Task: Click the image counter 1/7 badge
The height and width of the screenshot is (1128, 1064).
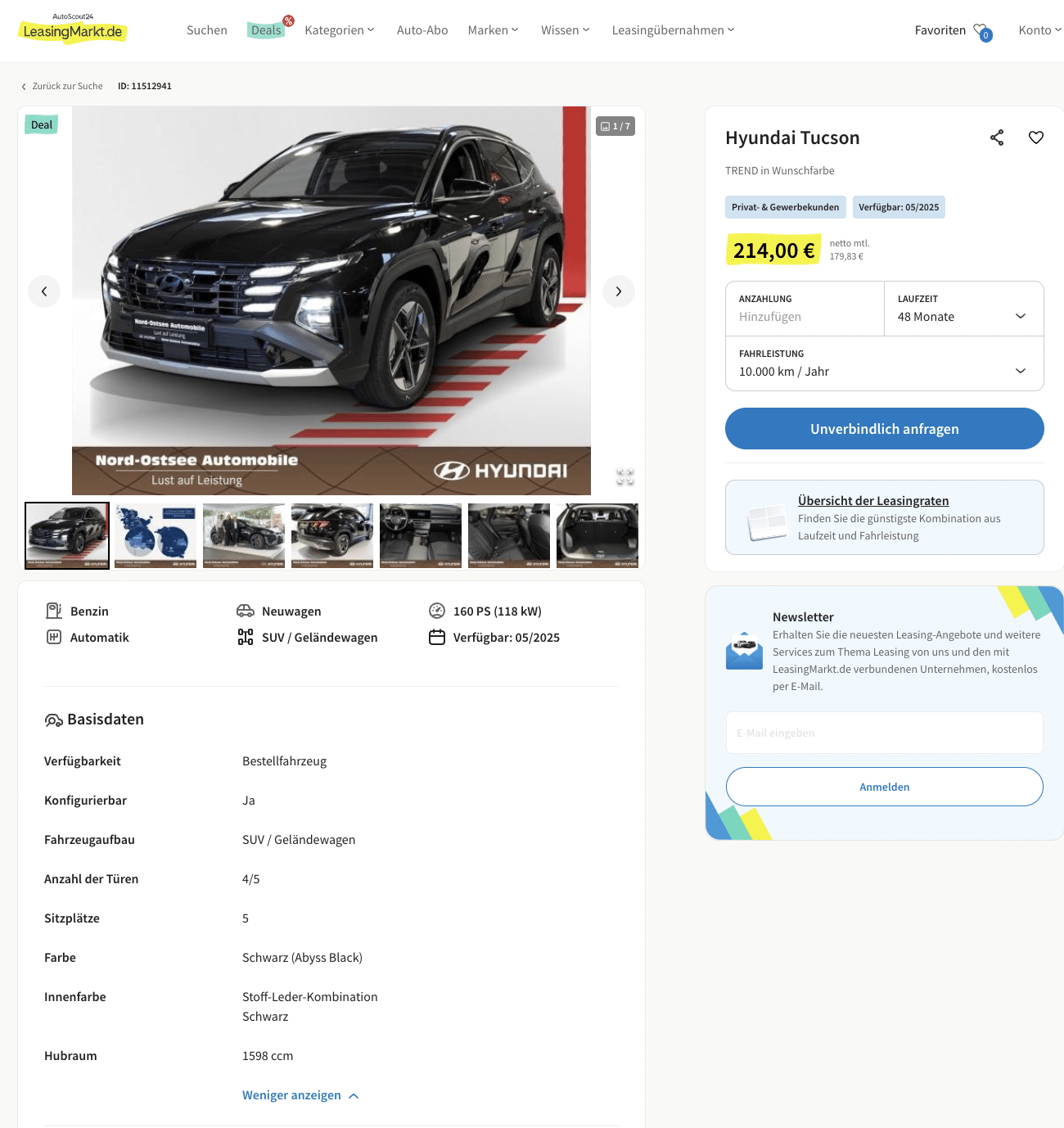Action: 615,126
